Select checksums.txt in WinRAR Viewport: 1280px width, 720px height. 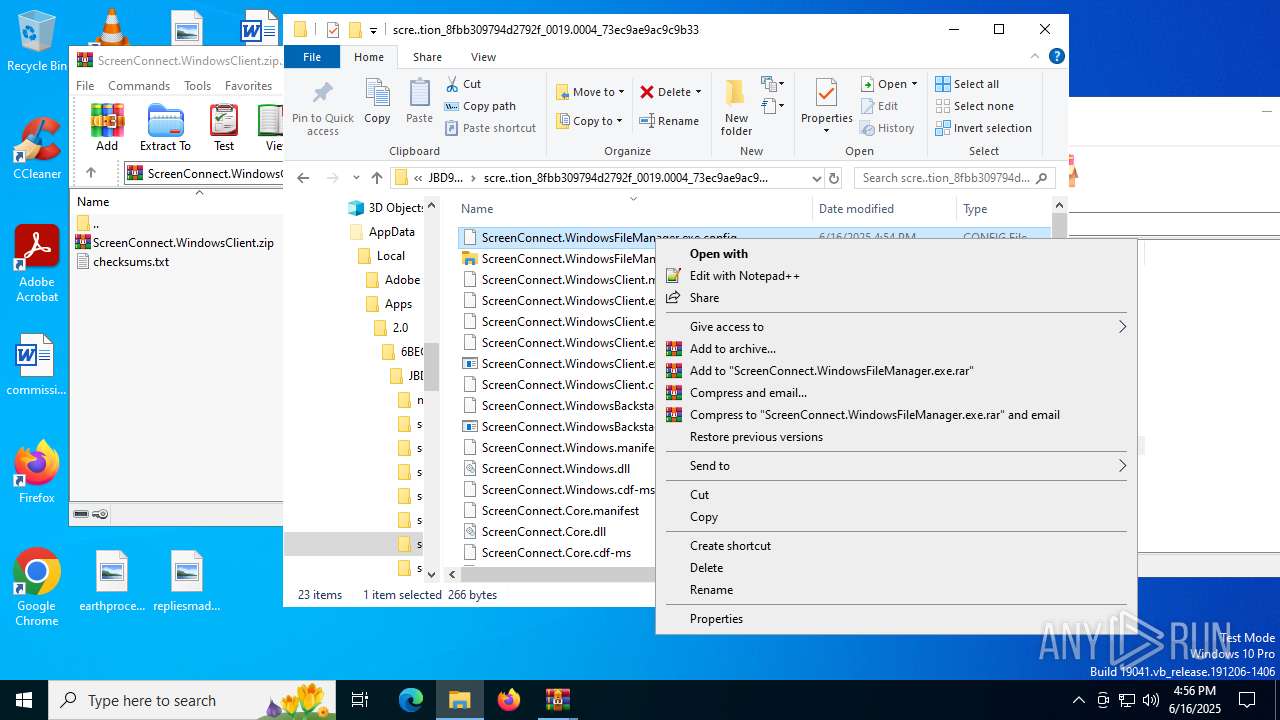point(131,262)
